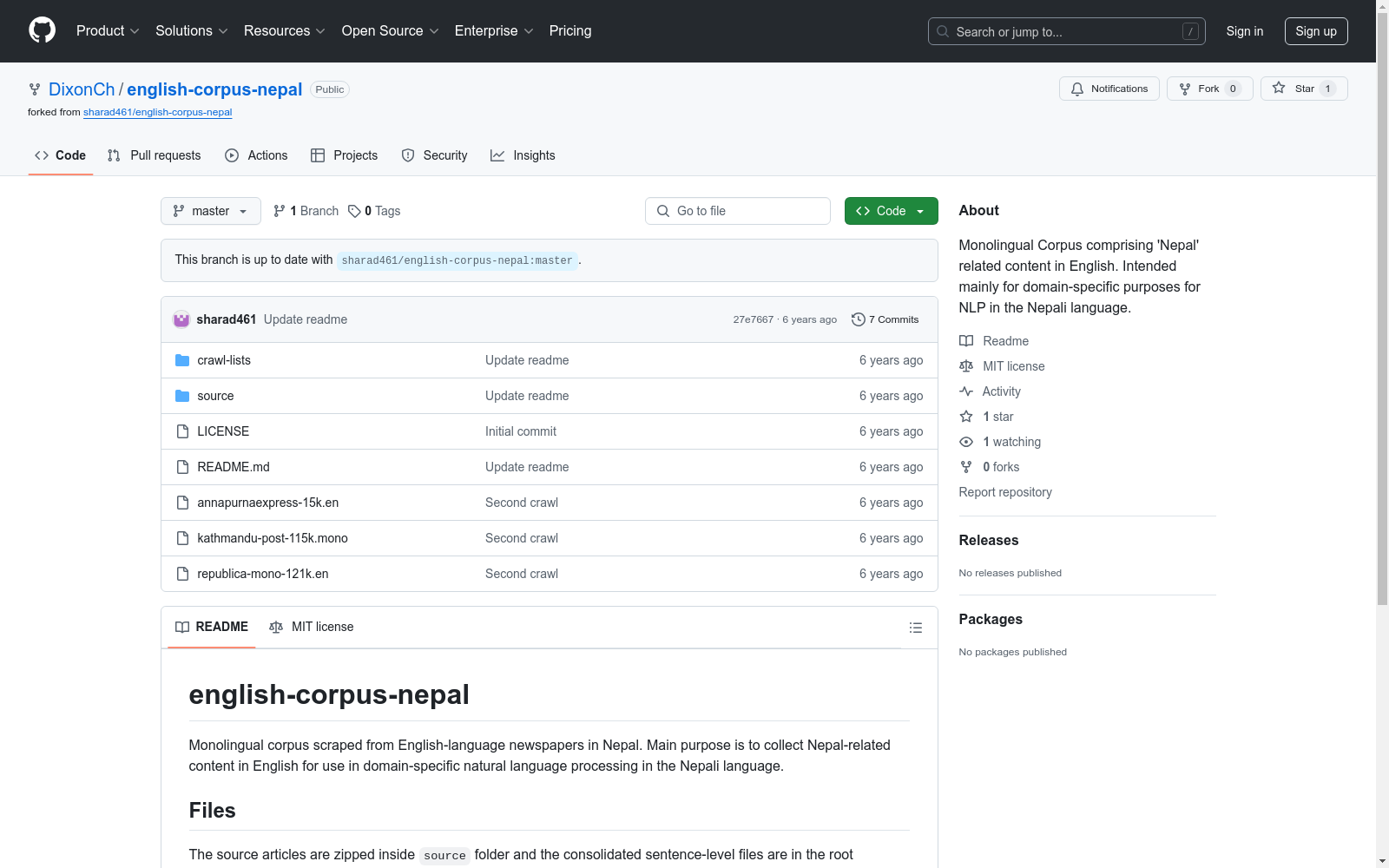Click the Releases heading link
Viewport: 1389px width, 868px height.
[x=989, y=540]
